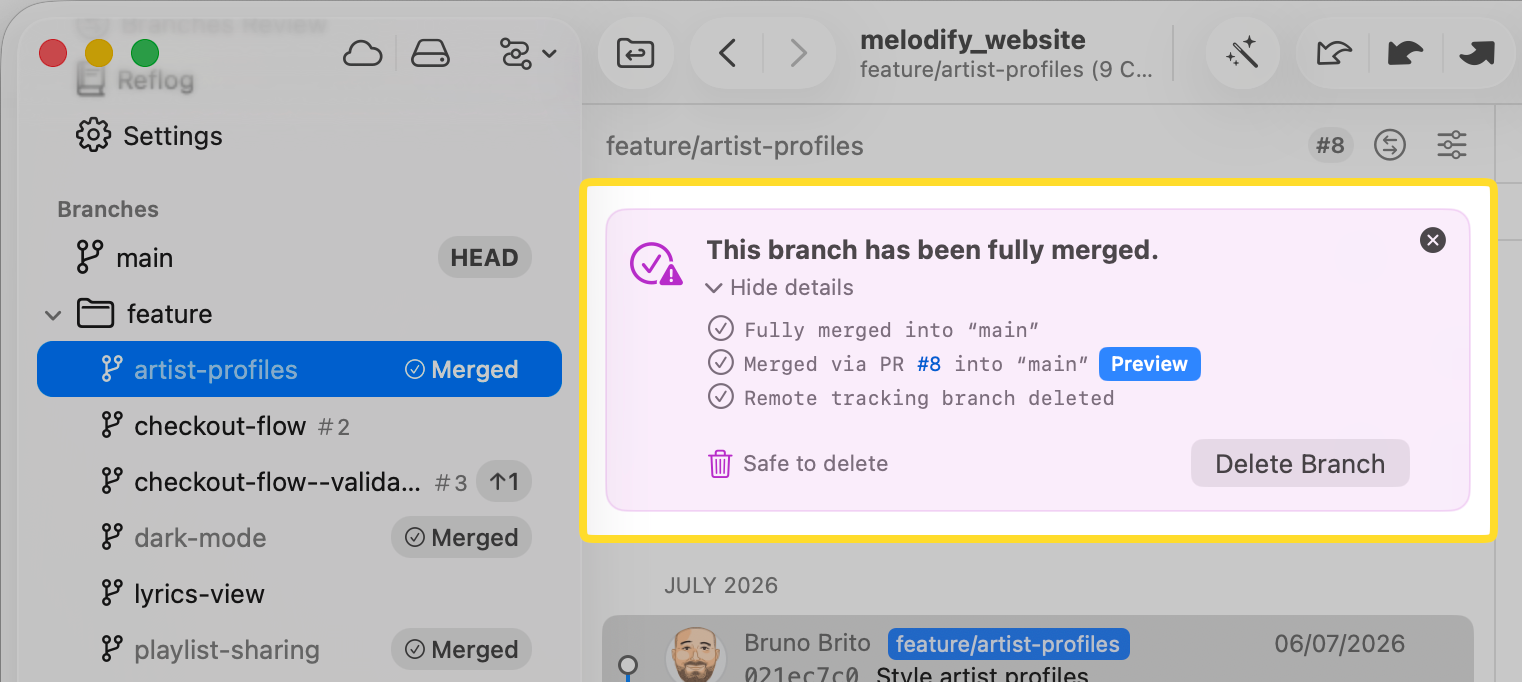Navigate back with the left chevron
The height and width of the screenshot is (682, 1522).
point(727,53)
